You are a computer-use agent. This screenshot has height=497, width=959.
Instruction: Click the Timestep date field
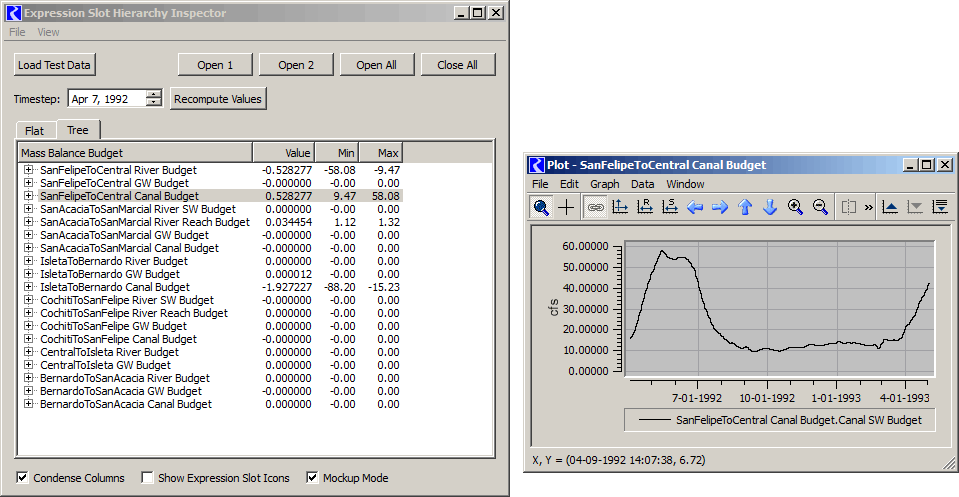tap(107, 99)
